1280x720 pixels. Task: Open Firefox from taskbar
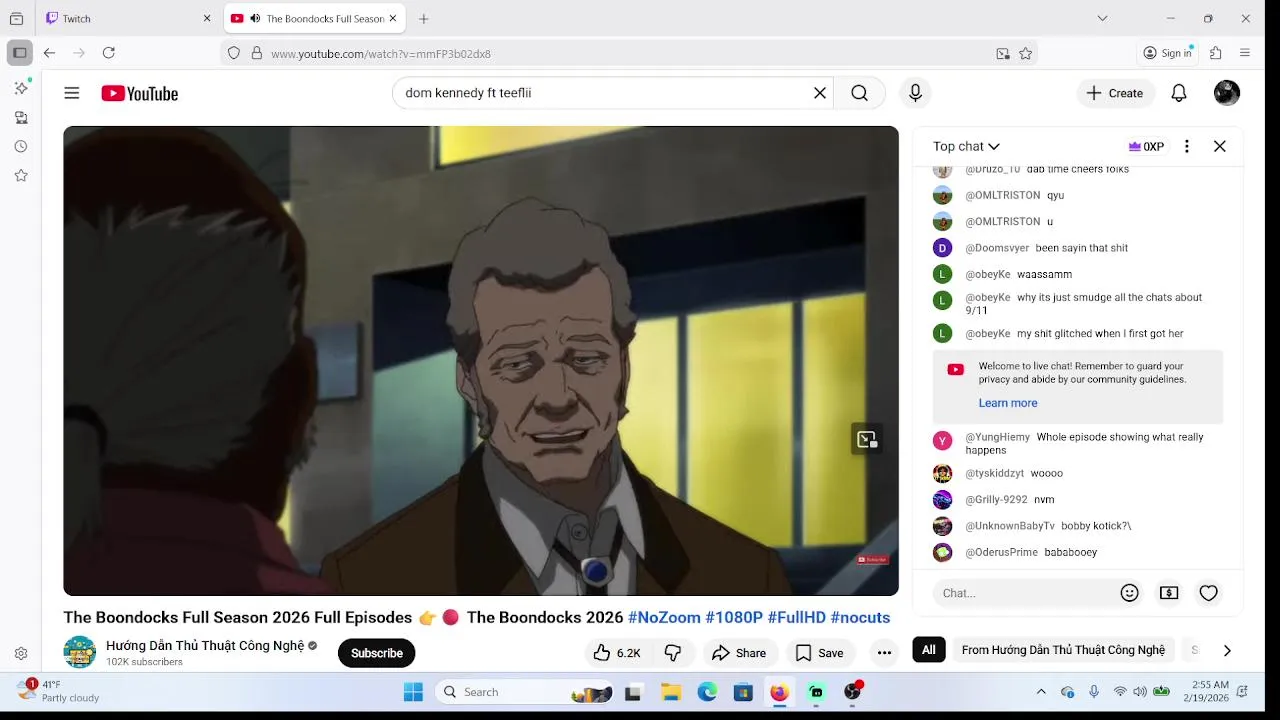779,692
